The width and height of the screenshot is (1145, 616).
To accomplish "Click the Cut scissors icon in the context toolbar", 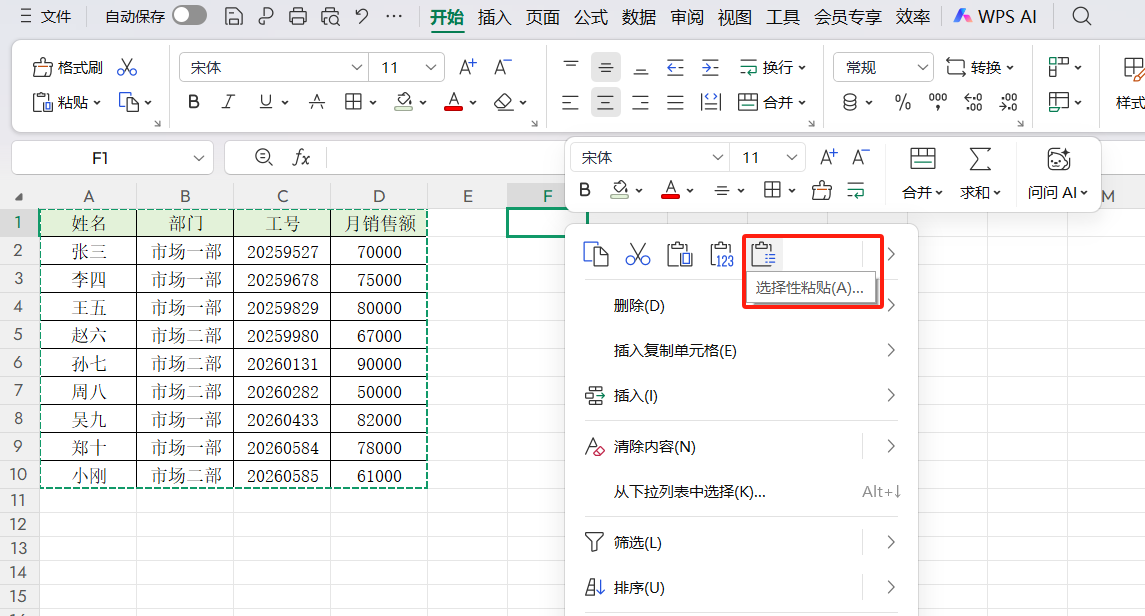I will [638, 254].
